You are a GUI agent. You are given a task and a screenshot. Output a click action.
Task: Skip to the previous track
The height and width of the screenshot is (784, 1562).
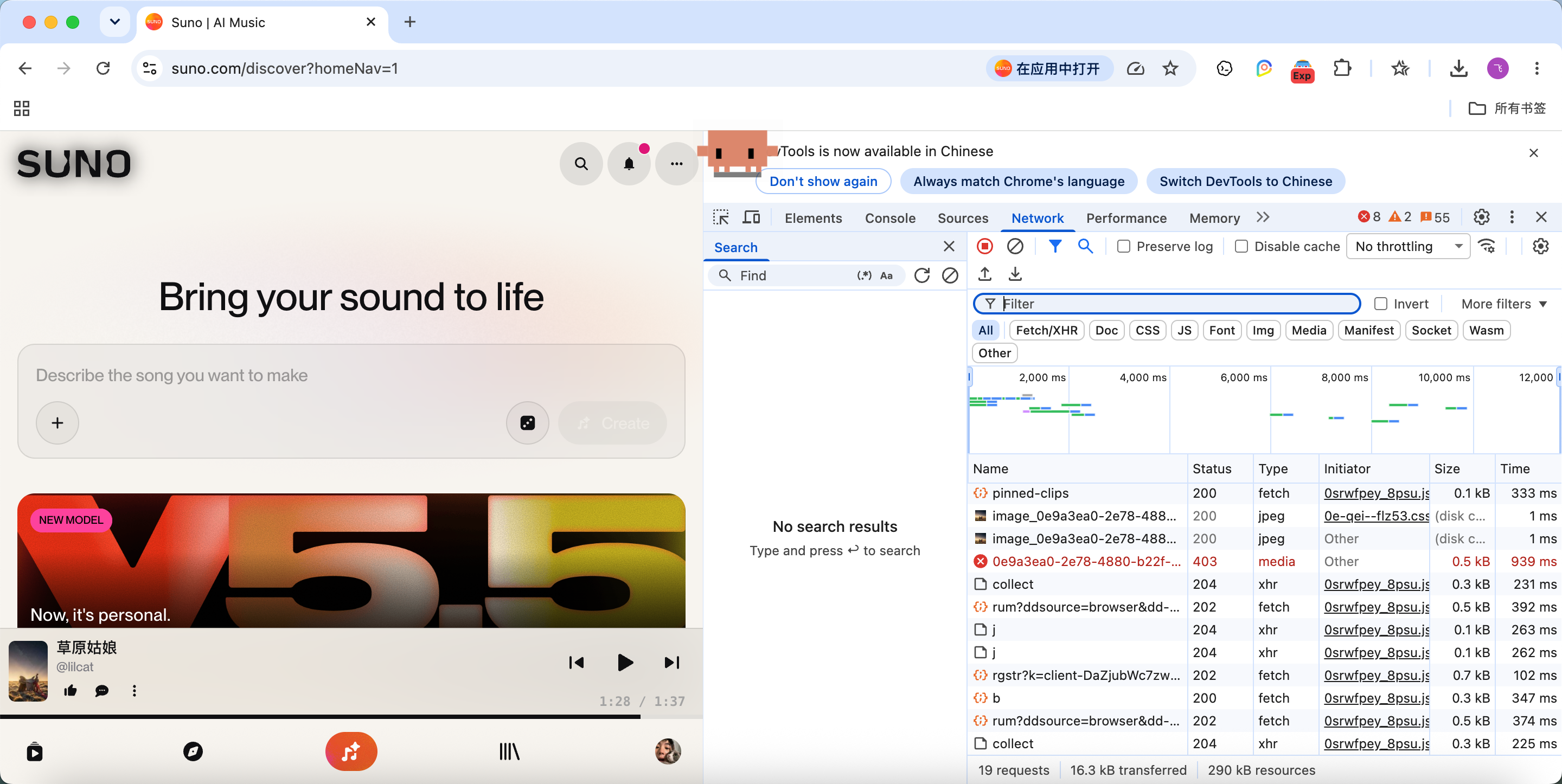[x=576, y=663]
